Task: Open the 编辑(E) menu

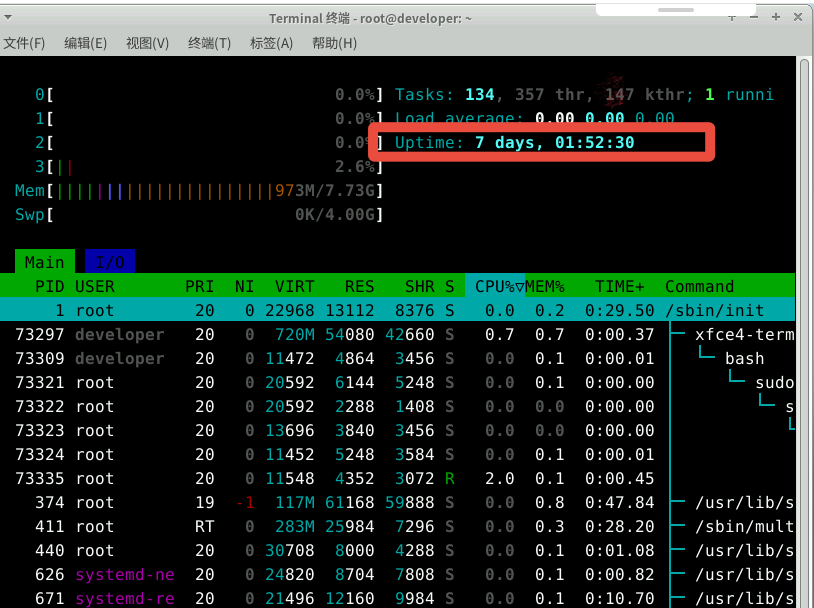Action: coord(85,43)
